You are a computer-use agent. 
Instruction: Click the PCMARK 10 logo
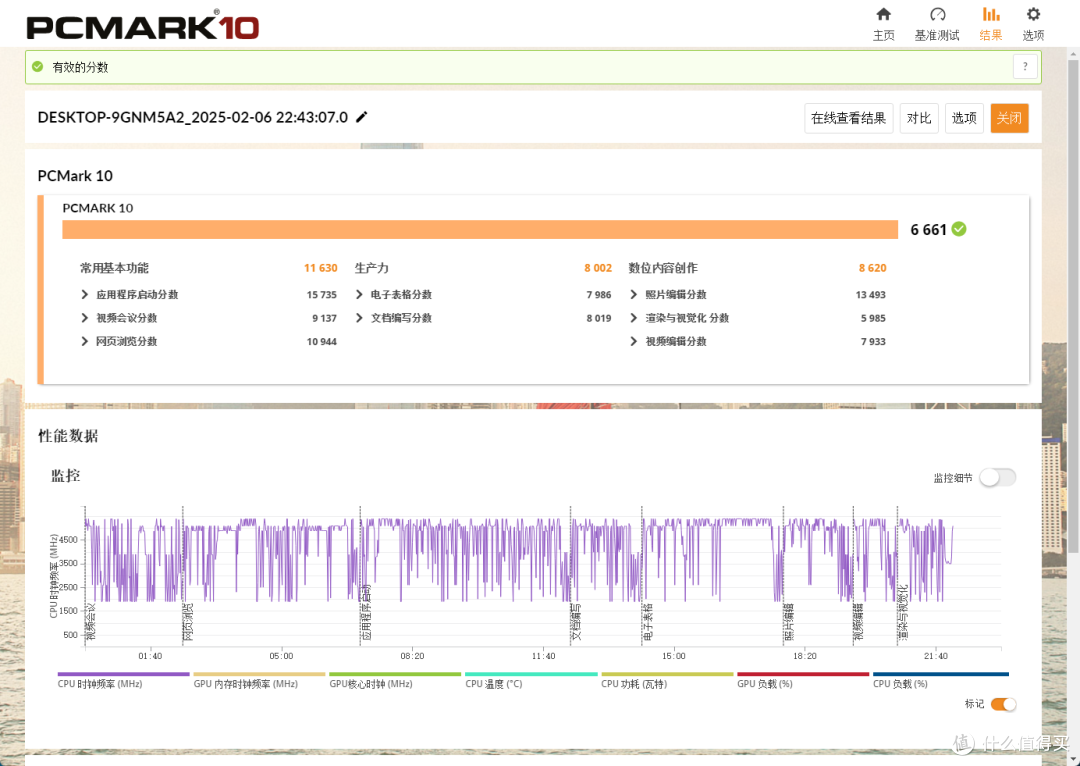point(143,26)
